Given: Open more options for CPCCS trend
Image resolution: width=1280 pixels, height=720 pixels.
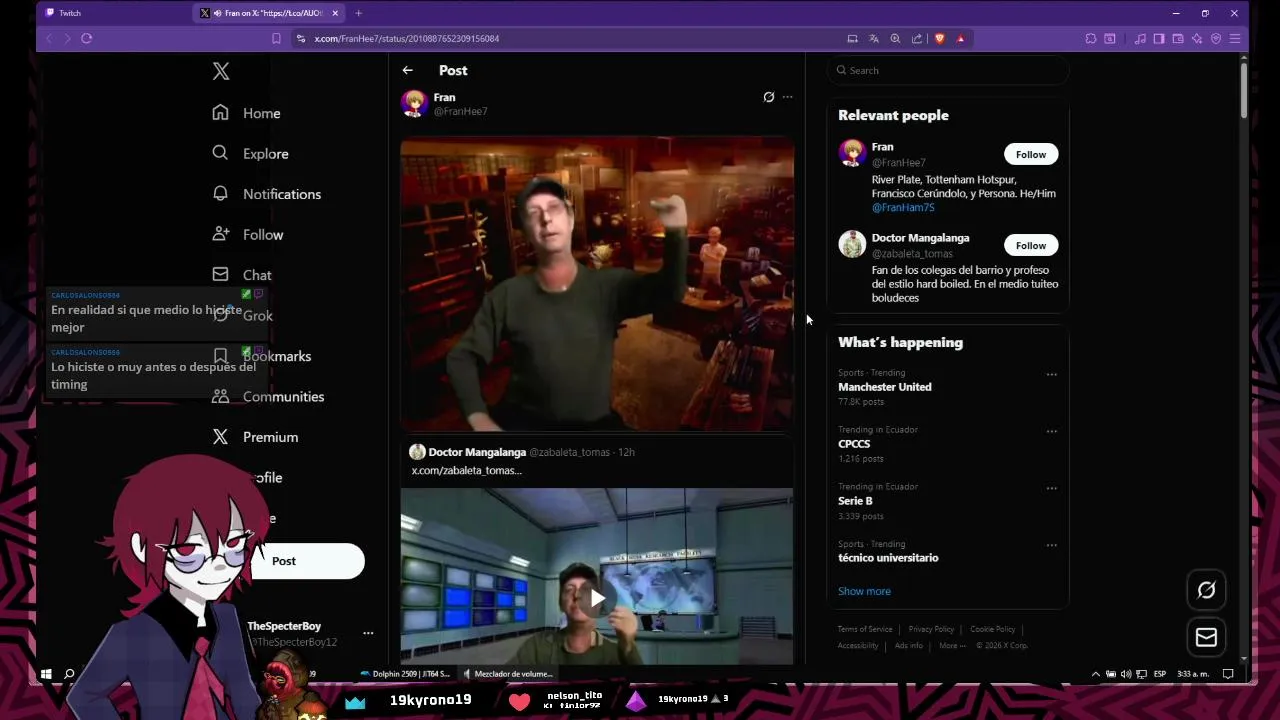Looking at the screenshot, I should [x=1051, y=431].
